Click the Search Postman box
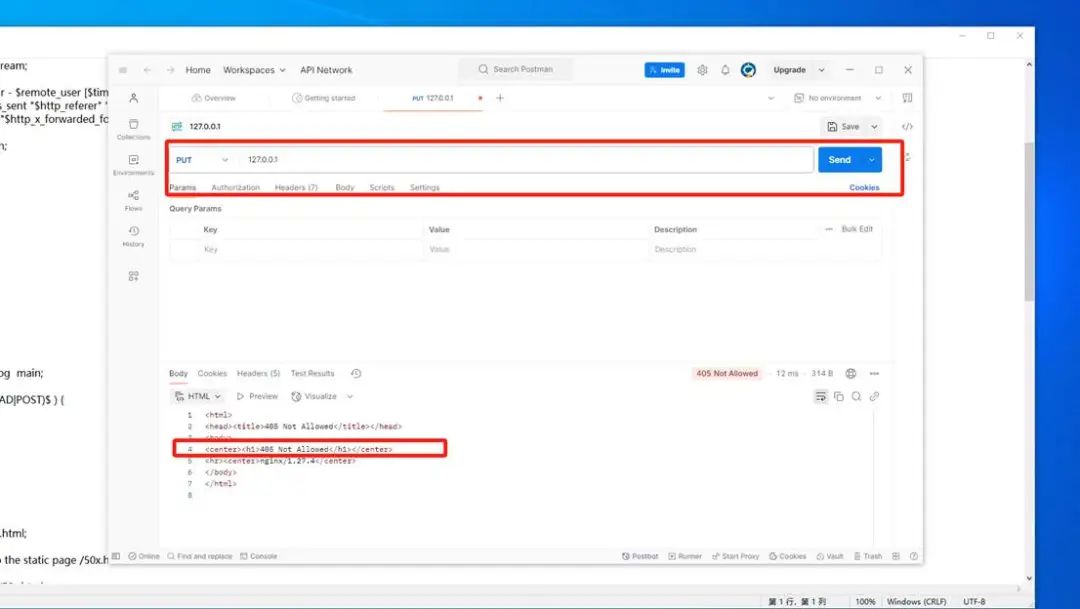This screenshot has width=1080, height=609. coord(515,70)
